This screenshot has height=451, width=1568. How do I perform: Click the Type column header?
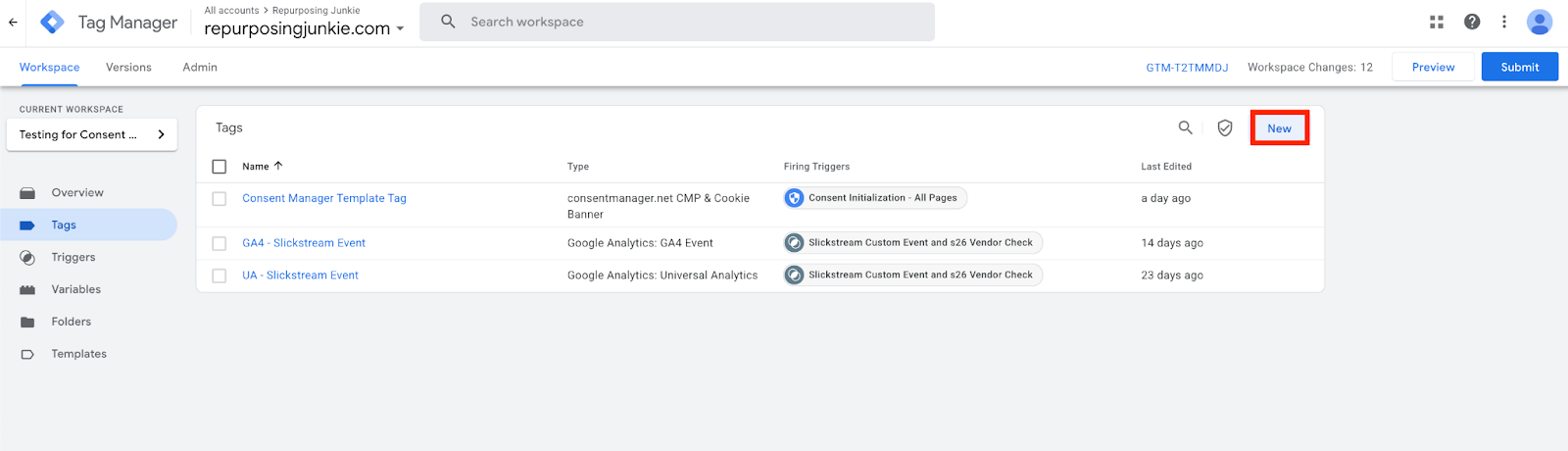point(578,167)
